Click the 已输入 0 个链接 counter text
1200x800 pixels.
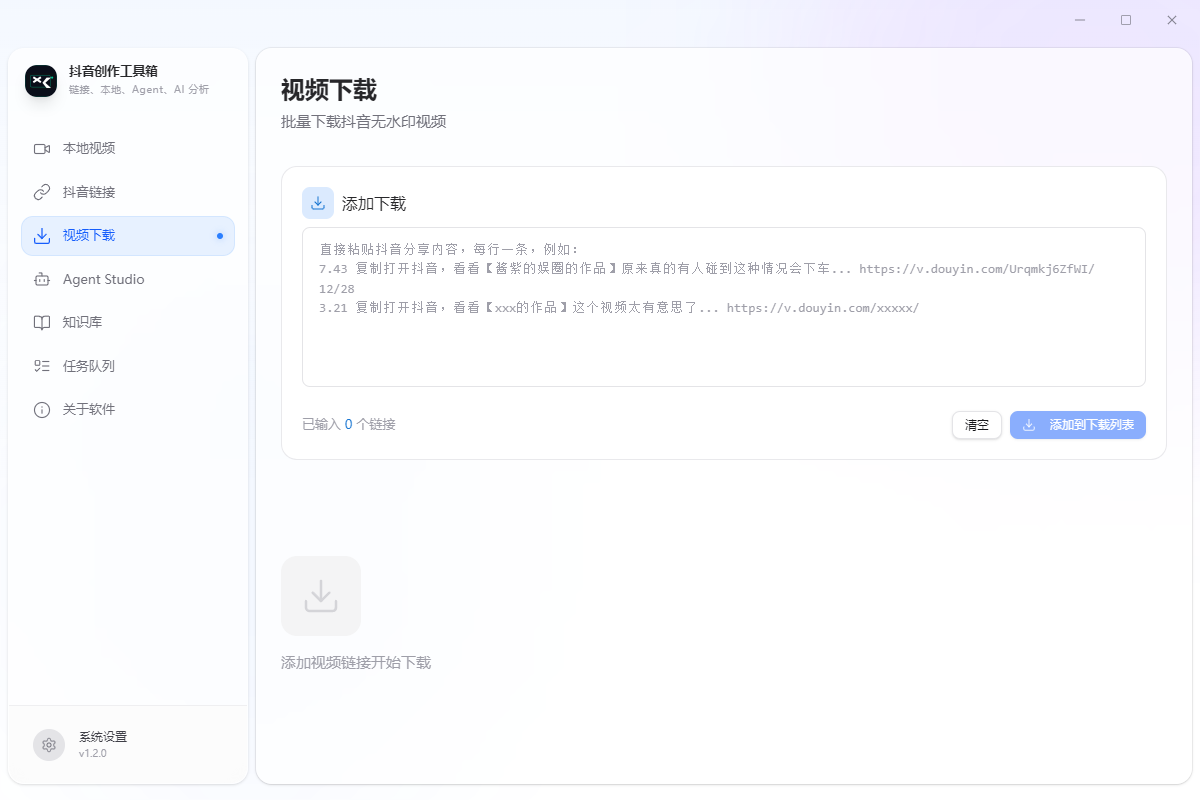[349, 424]
